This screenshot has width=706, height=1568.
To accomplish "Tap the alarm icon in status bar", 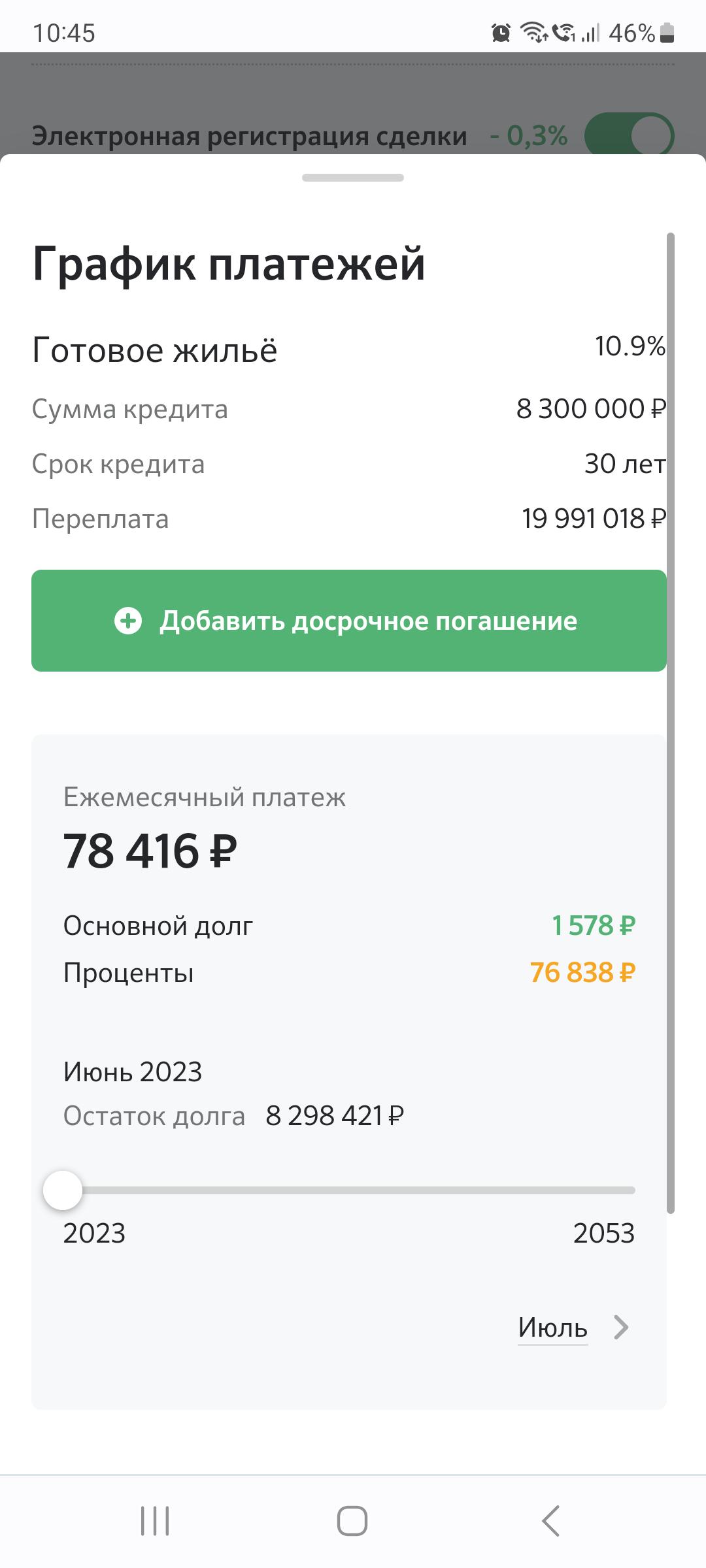I will coord(501,33).
